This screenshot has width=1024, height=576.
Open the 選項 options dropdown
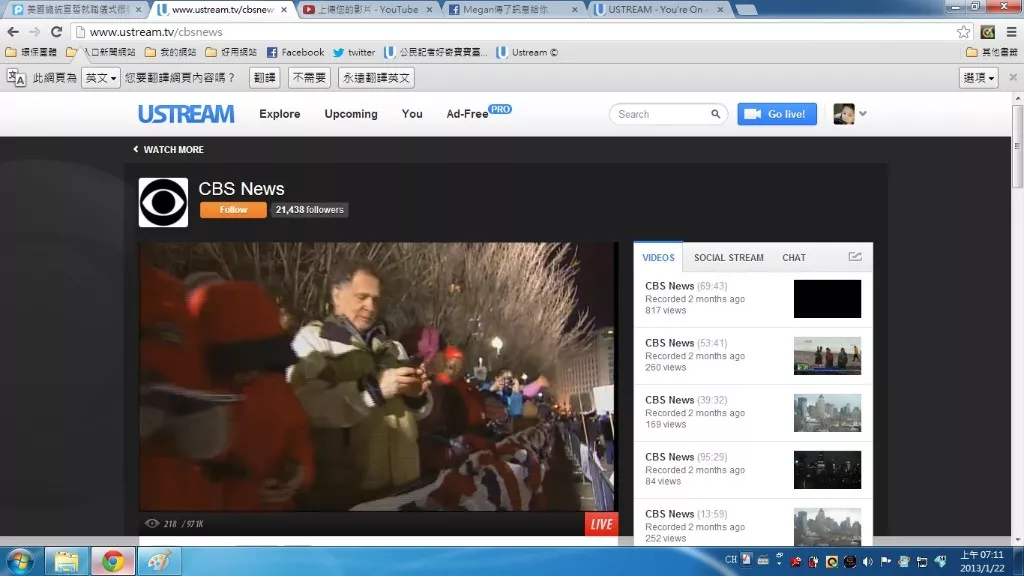point(978,78)
